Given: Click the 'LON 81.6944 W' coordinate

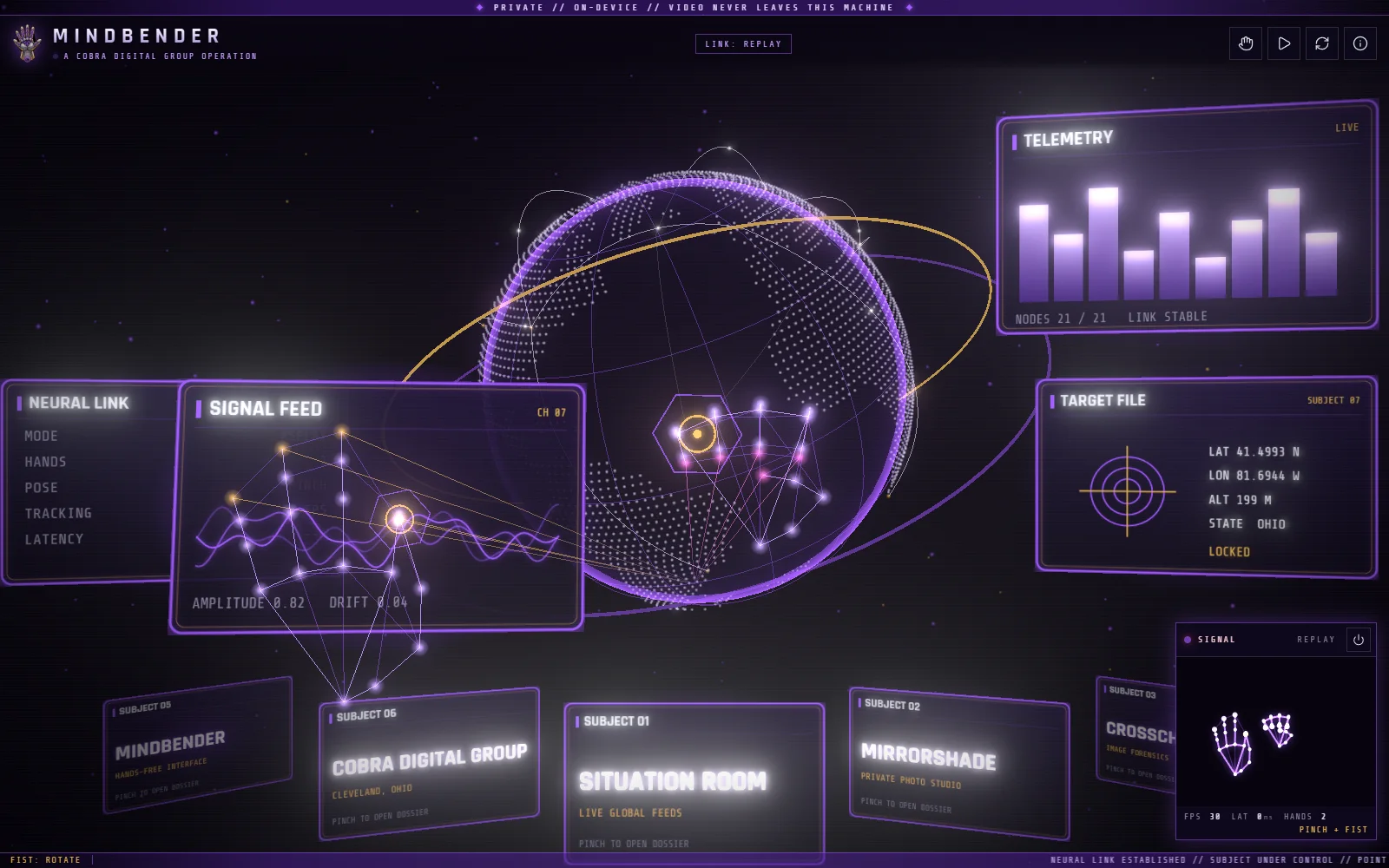Looking at the screenshot, I should 1254,476.
